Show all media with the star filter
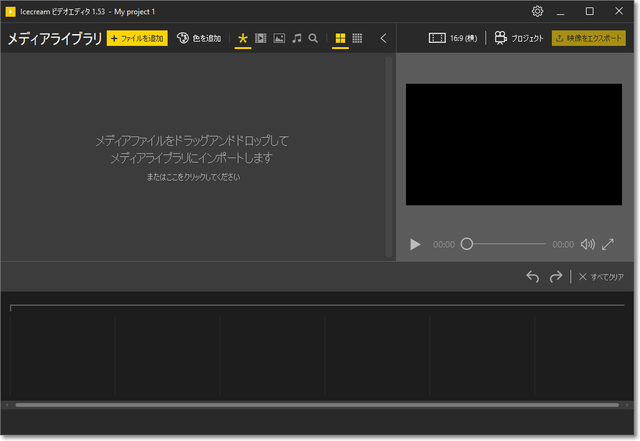 tap(243, 38)
